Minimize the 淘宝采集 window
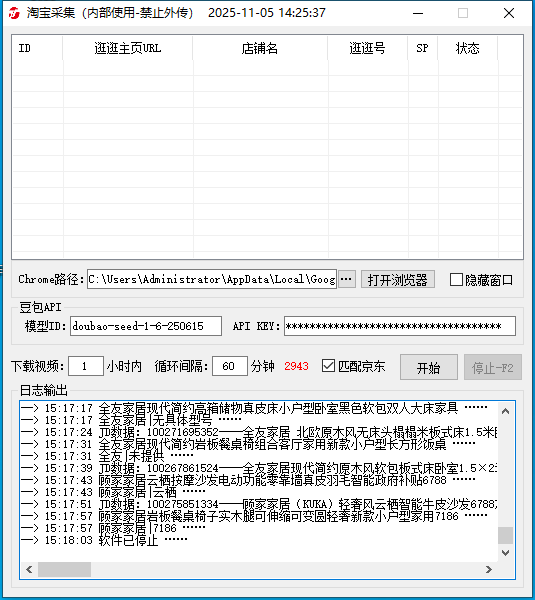This screenshot has height=600, width=535. click(x=418, y=13)
